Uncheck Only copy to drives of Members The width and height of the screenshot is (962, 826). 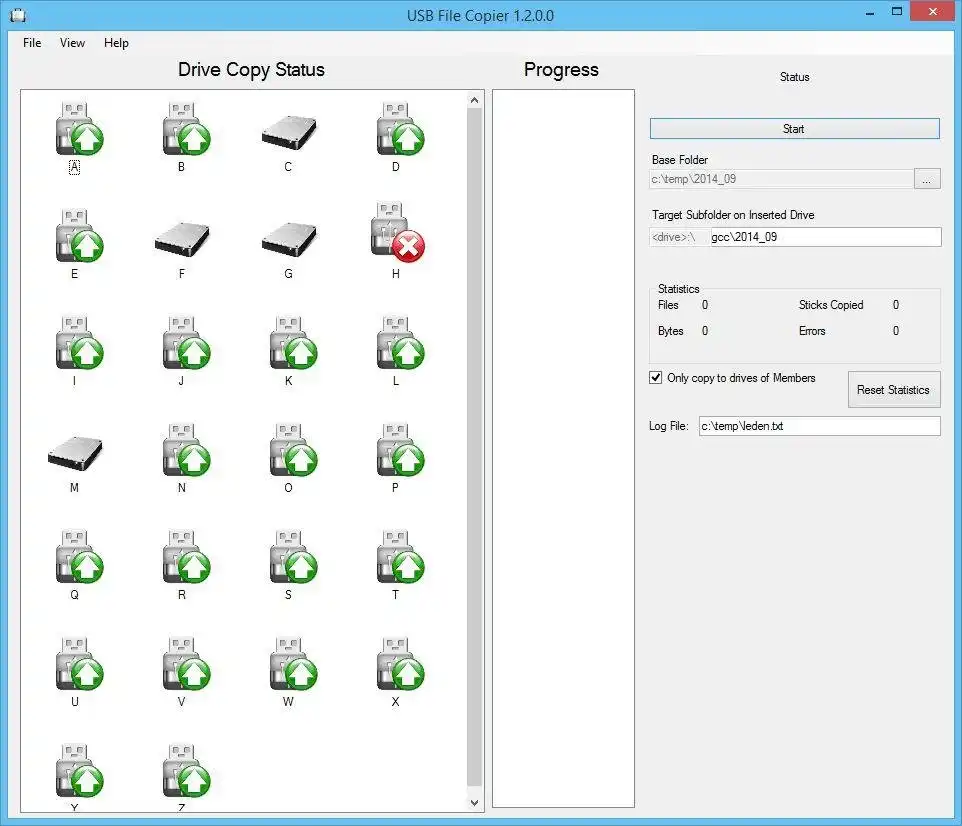(x=656, y=377)
